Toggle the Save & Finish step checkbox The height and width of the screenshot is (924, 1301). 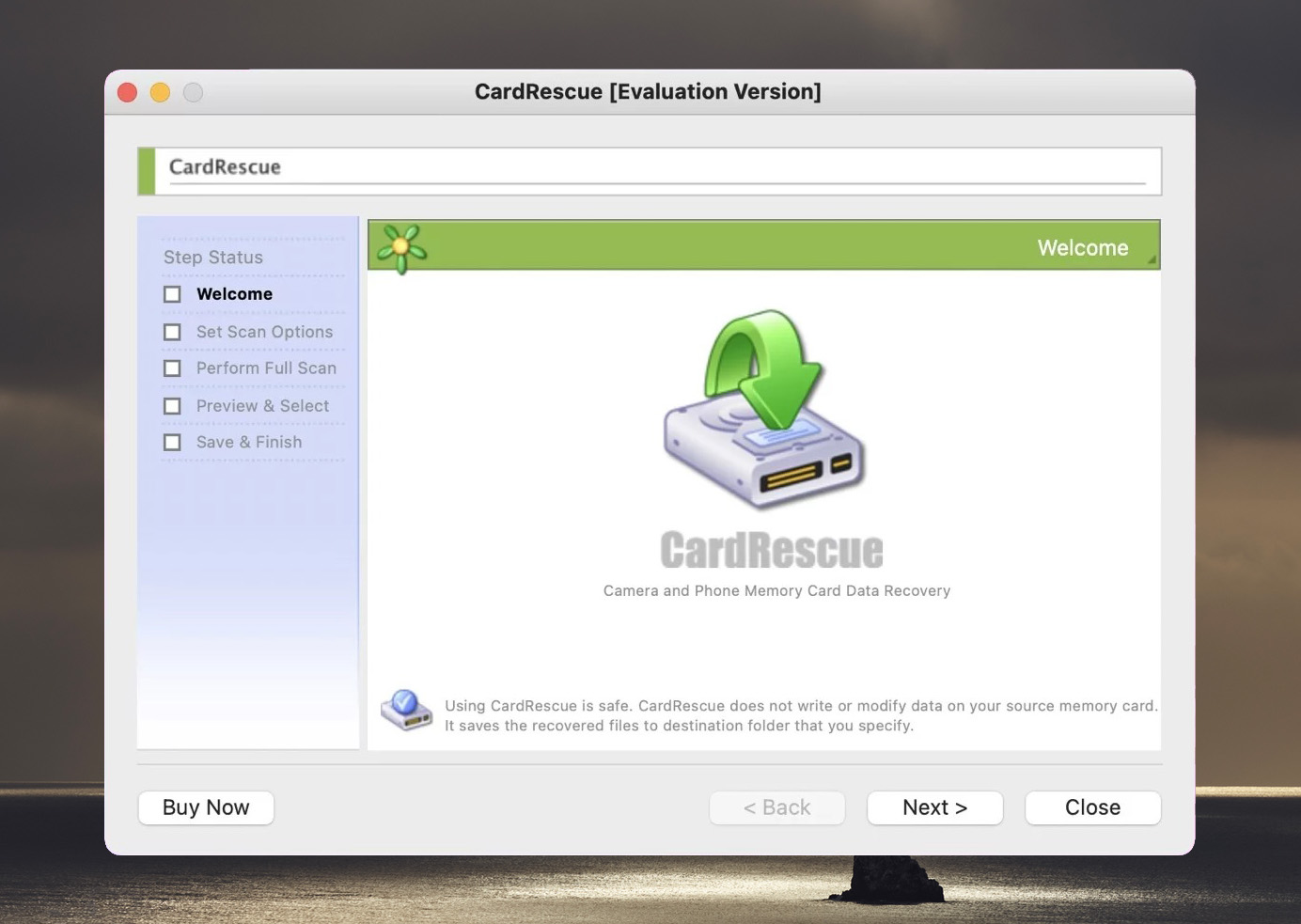tap(172, 442)
